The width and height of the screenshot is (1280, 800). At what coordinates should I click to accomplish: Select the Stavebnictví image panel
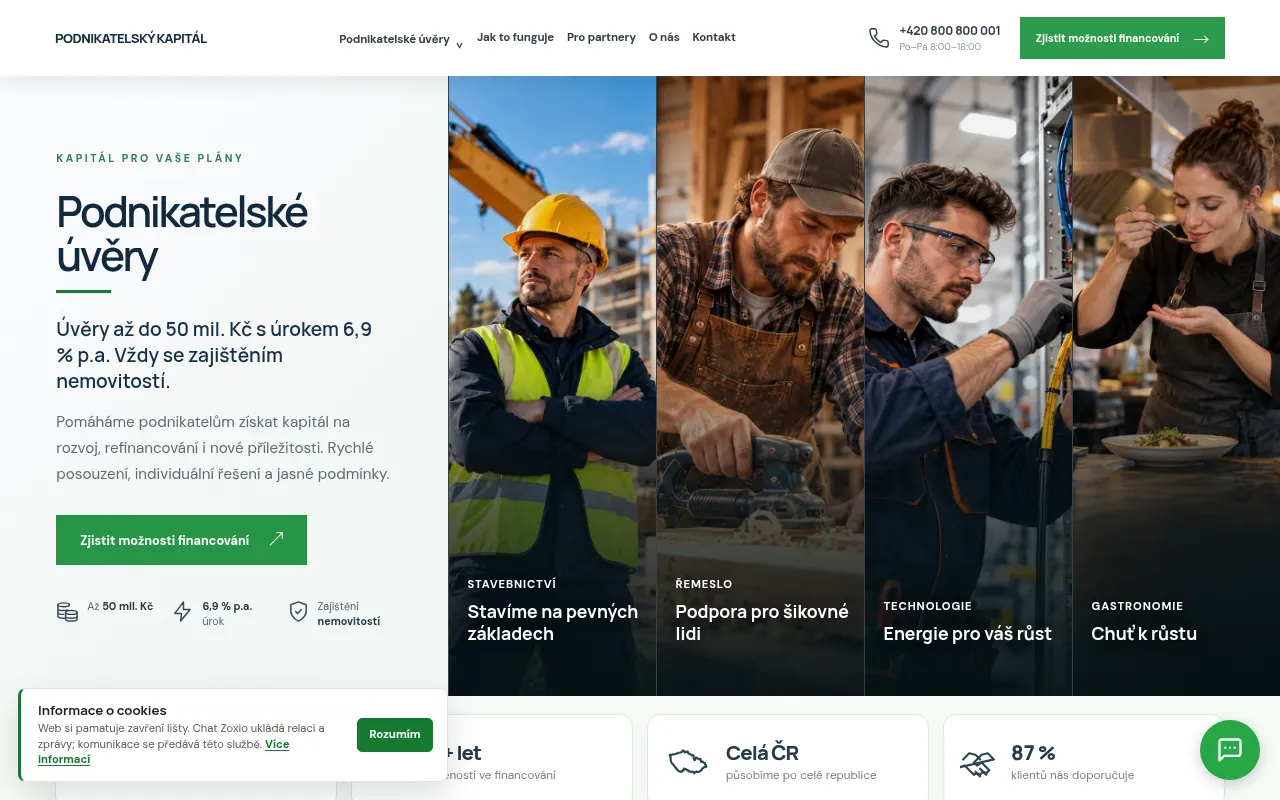(x=552, y=386)
